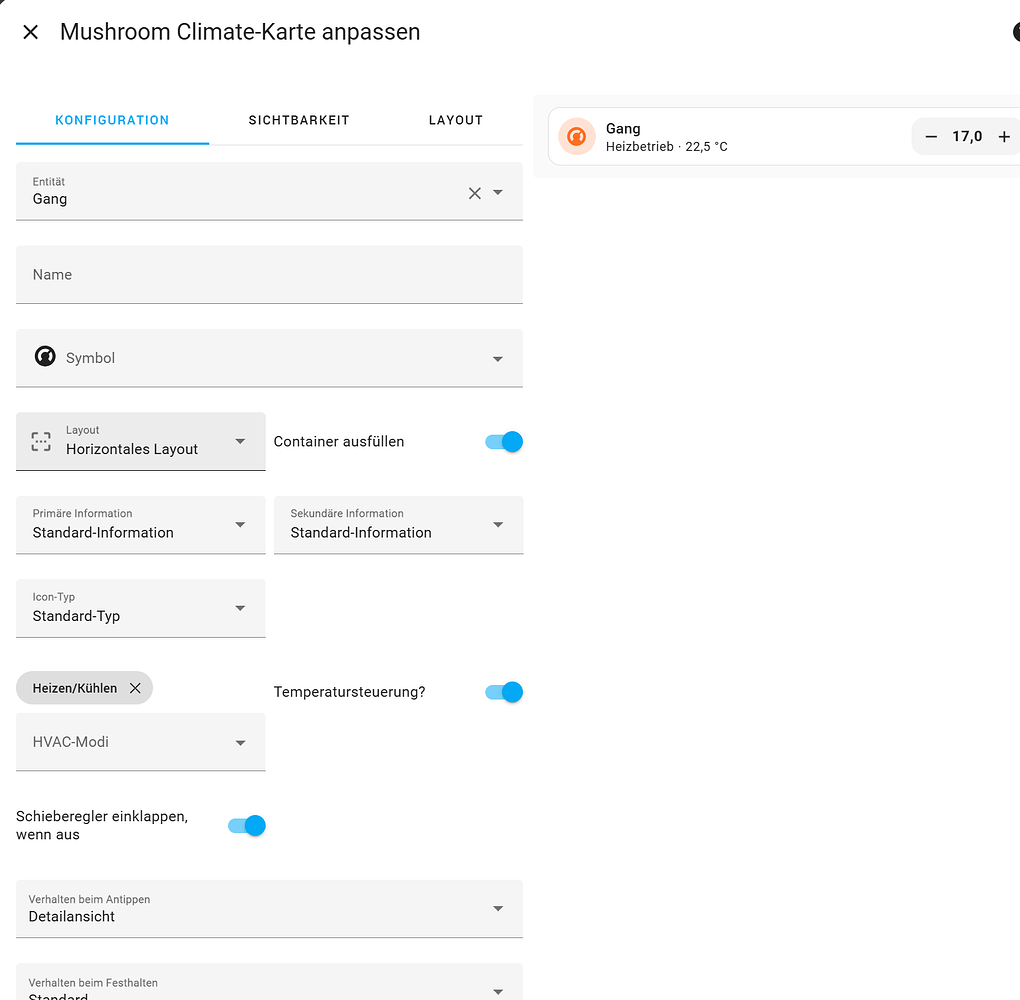
Task: Click the thermostat icon in Symbol field
Action: (45, 357)
